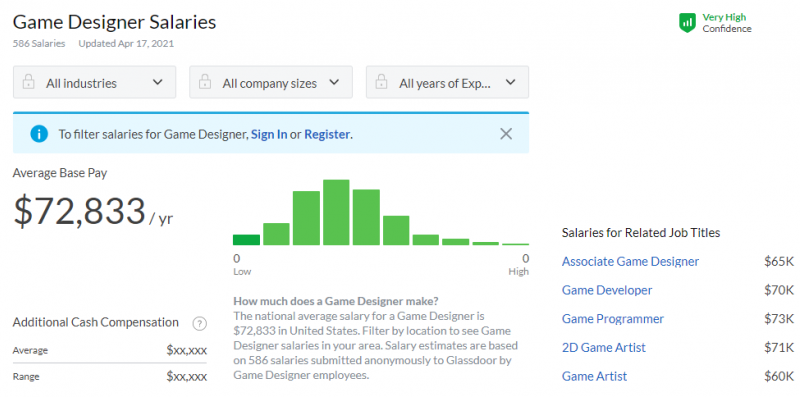Open the Game Programmer salary link
The width and height of the screenshot is (800, 397).
tap(613, 319)
